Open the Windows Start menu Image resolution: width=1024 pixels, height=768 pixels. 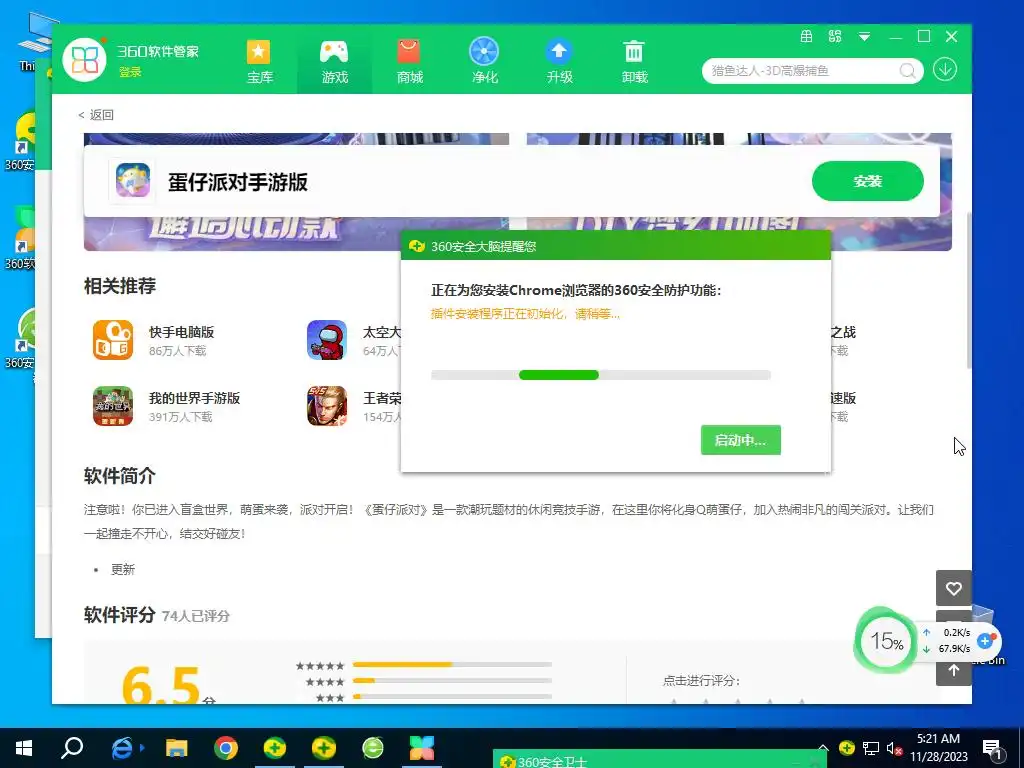click(24, 748)
